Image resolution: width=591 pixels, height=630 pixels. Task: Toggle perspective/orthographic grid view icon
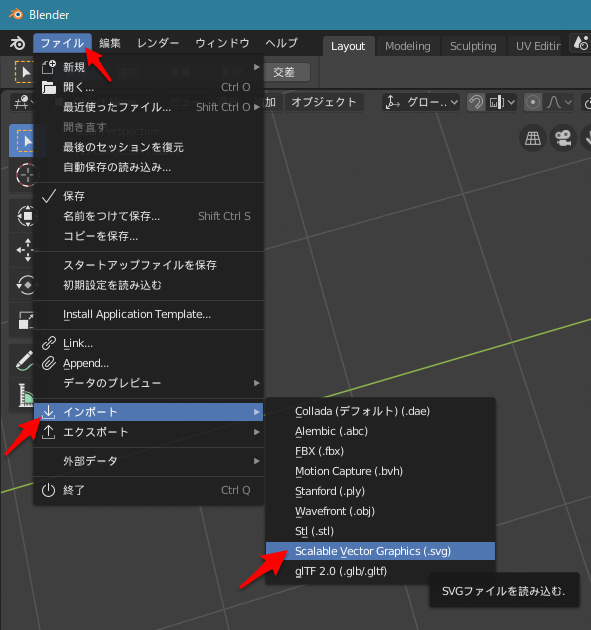(x=533, y=138)
